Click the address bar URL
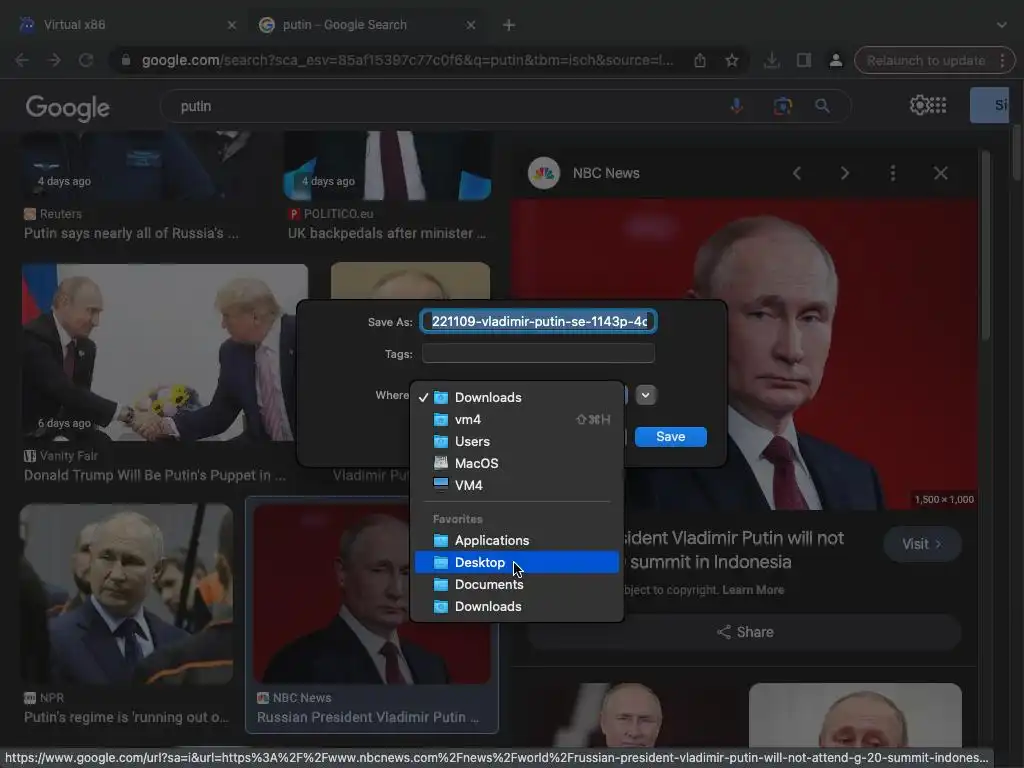Viewport: 1024px width, 768px height. click(x=407, y=60)
